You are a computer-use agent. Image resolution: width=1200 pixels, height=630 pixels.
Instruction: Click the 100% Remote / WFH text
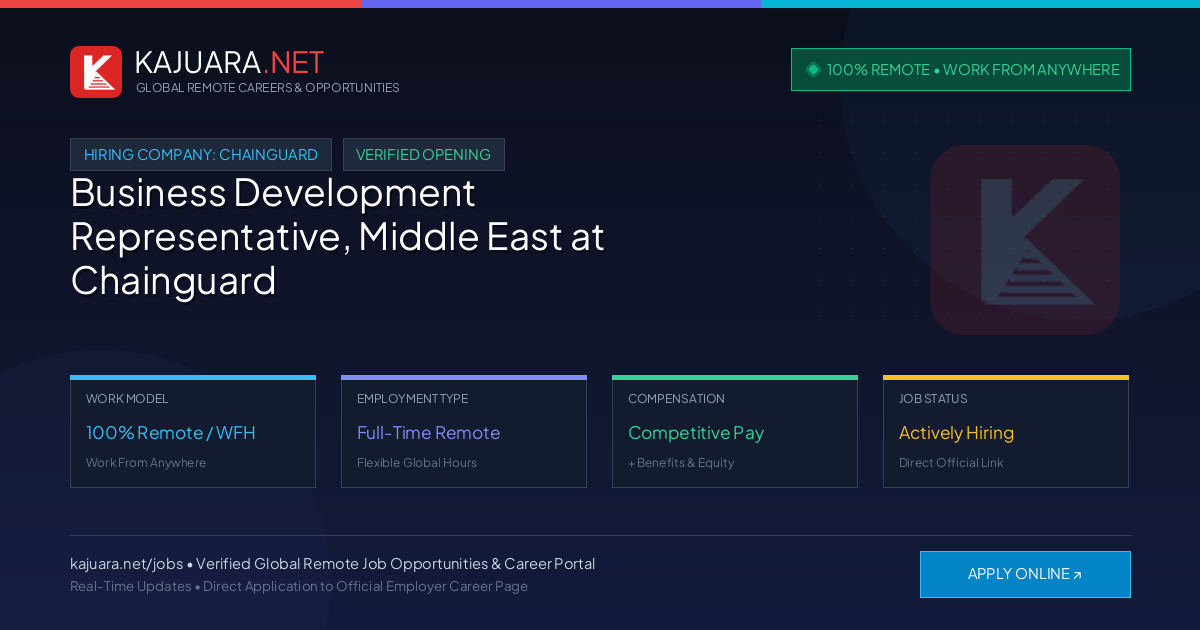[x=171, y=433]
